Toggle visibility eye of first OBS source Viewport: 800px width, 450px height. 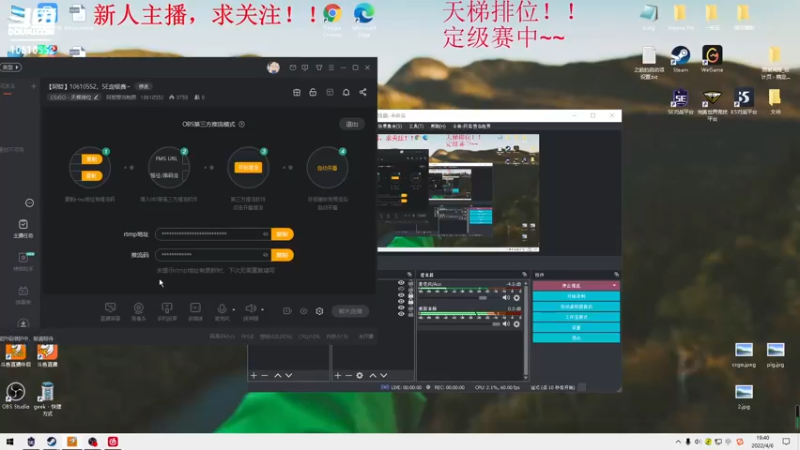click(401, 283)
